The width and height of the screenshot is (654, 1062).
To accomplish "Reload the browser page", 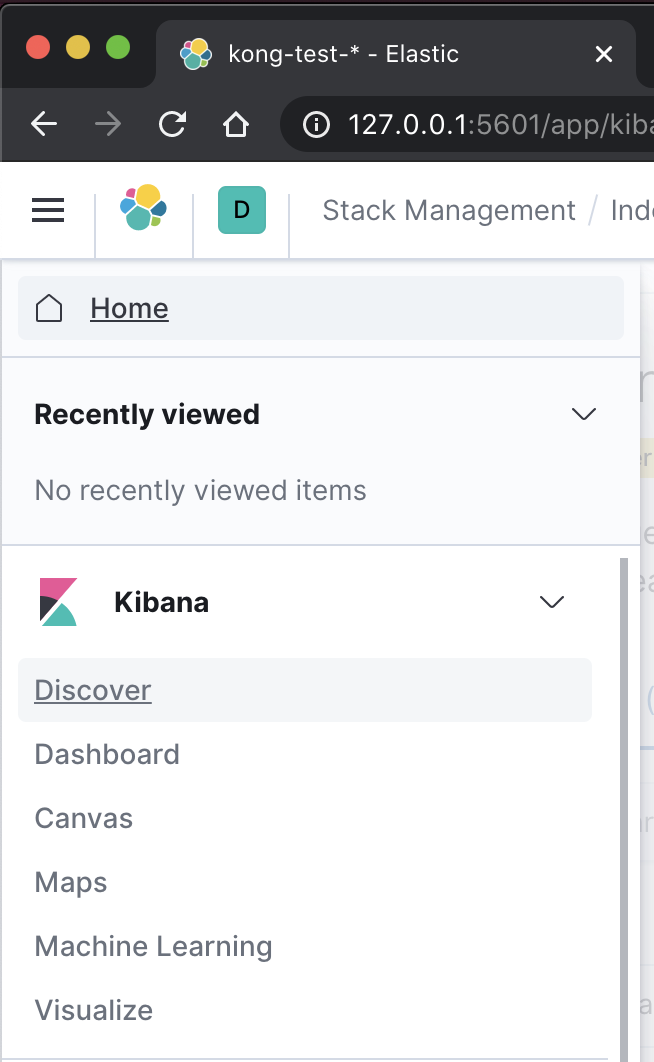I will [x=173, y=124].
